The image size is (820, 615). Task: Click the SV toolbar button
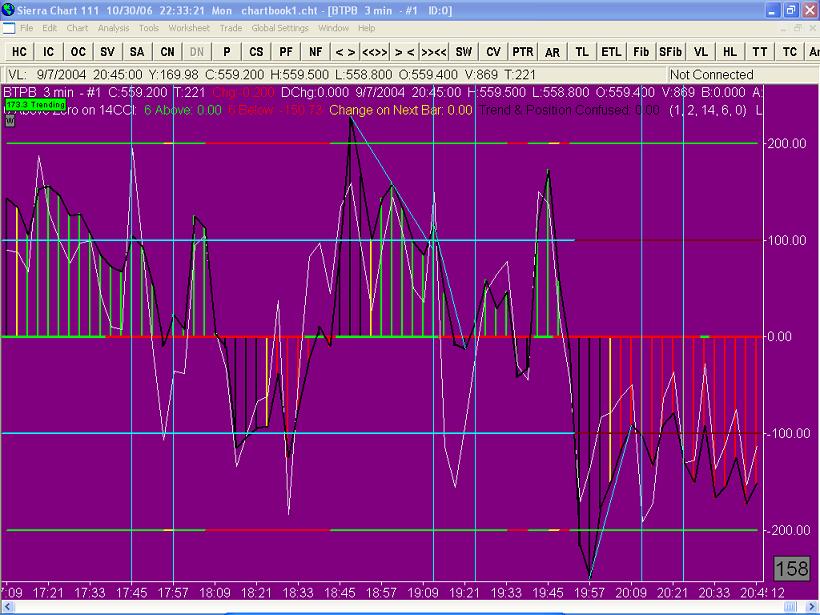[107, 52]
